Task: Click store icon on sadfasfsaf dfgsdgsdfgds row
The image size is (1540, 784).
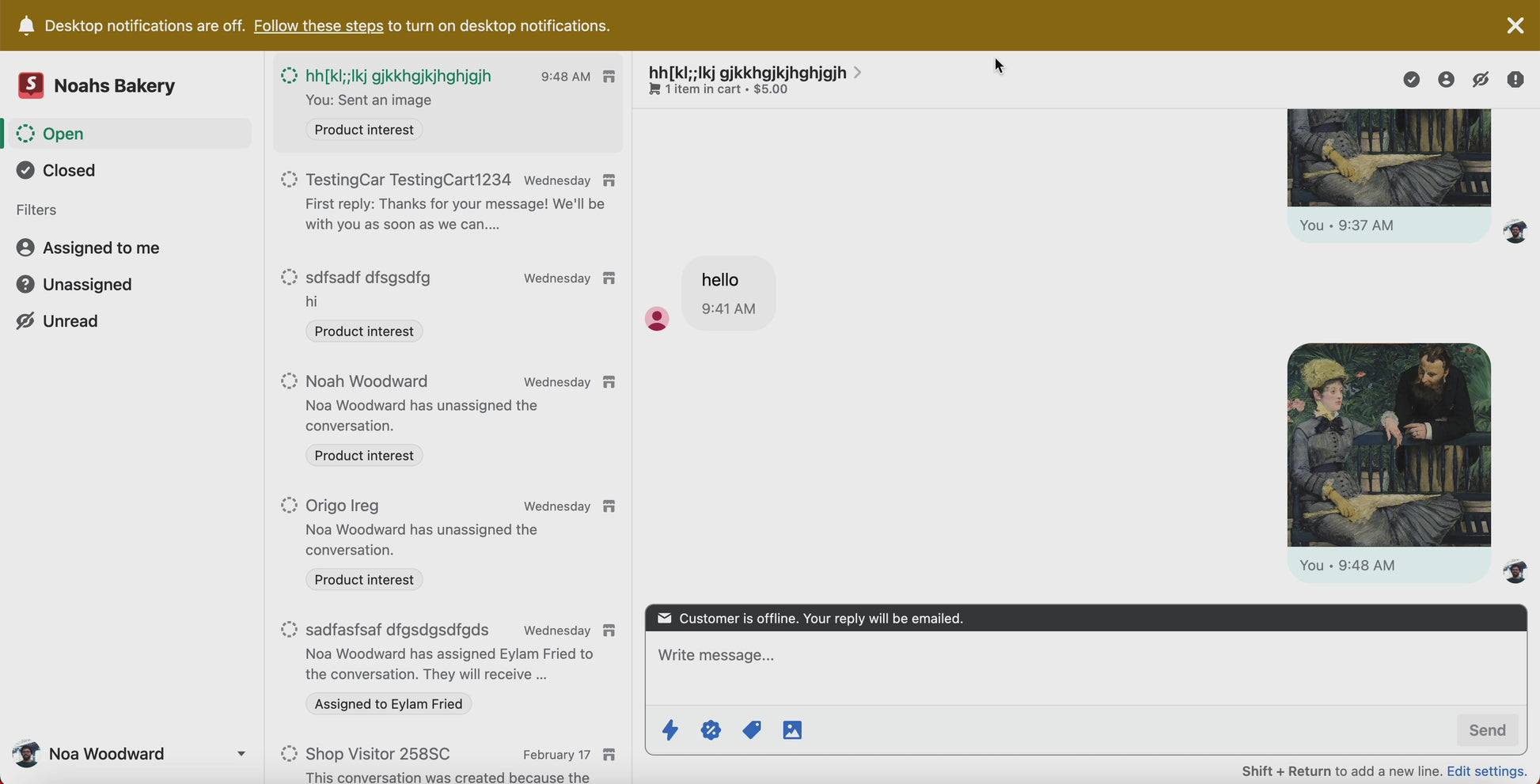Action: [x=609, y=631]
